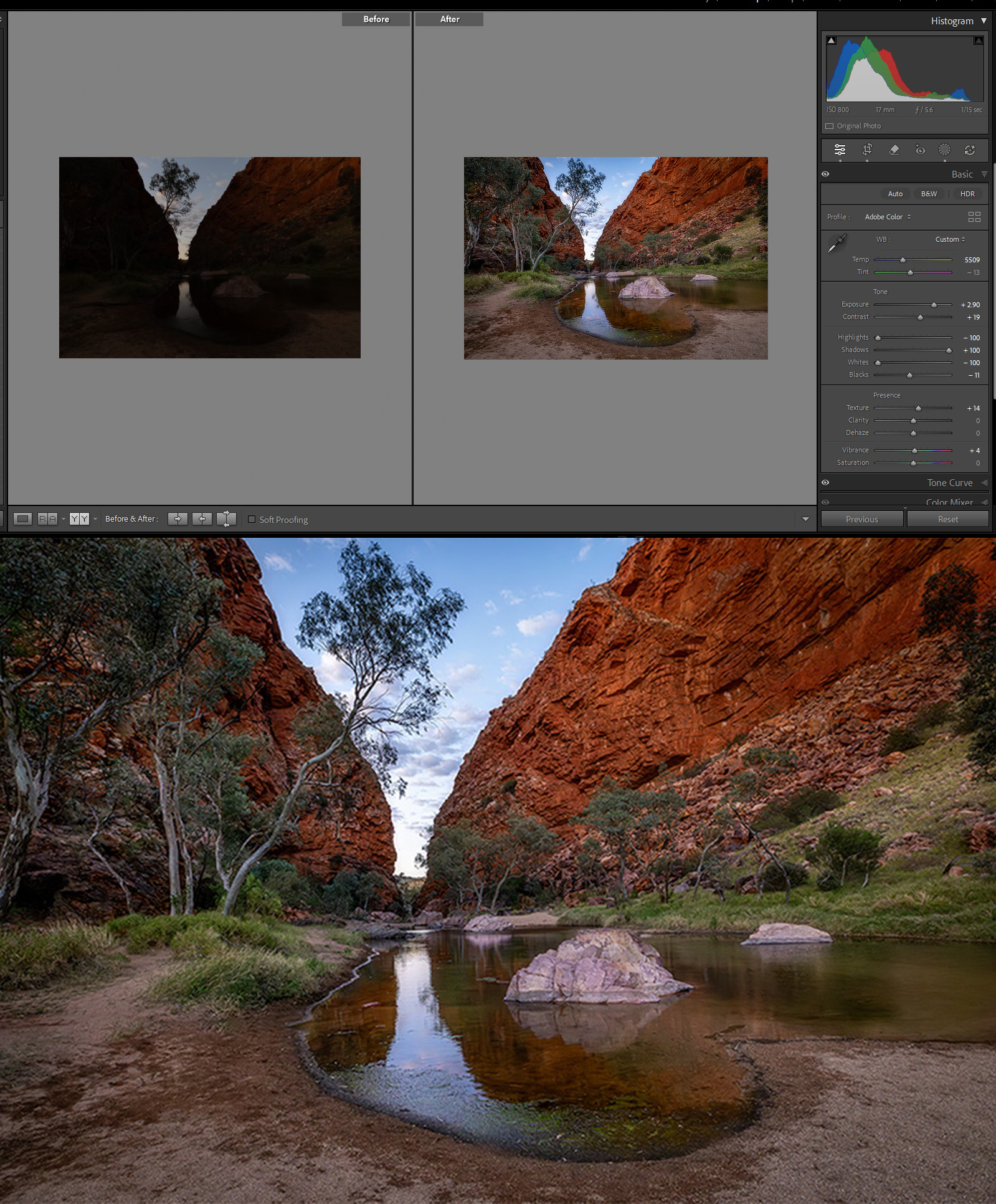Open the Masking tool
The height and width of the screenshot is (1204, 996).
point(944,150)
